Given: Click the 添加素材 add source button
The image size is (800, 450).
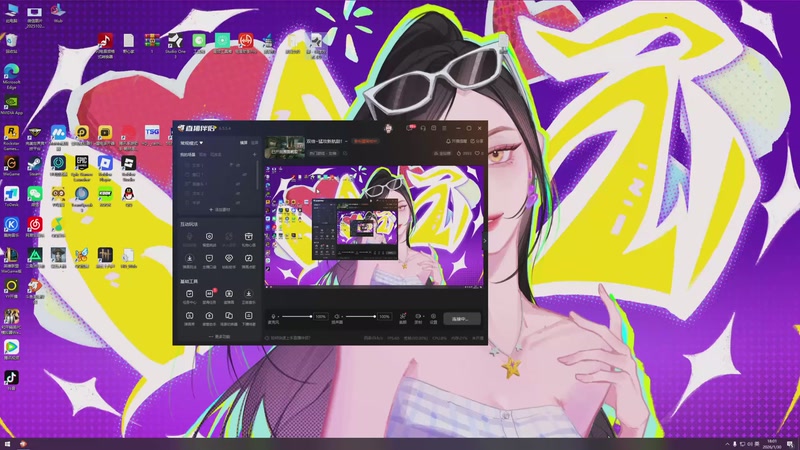Looking at the screenshot, I should click(x=219, y=210).
